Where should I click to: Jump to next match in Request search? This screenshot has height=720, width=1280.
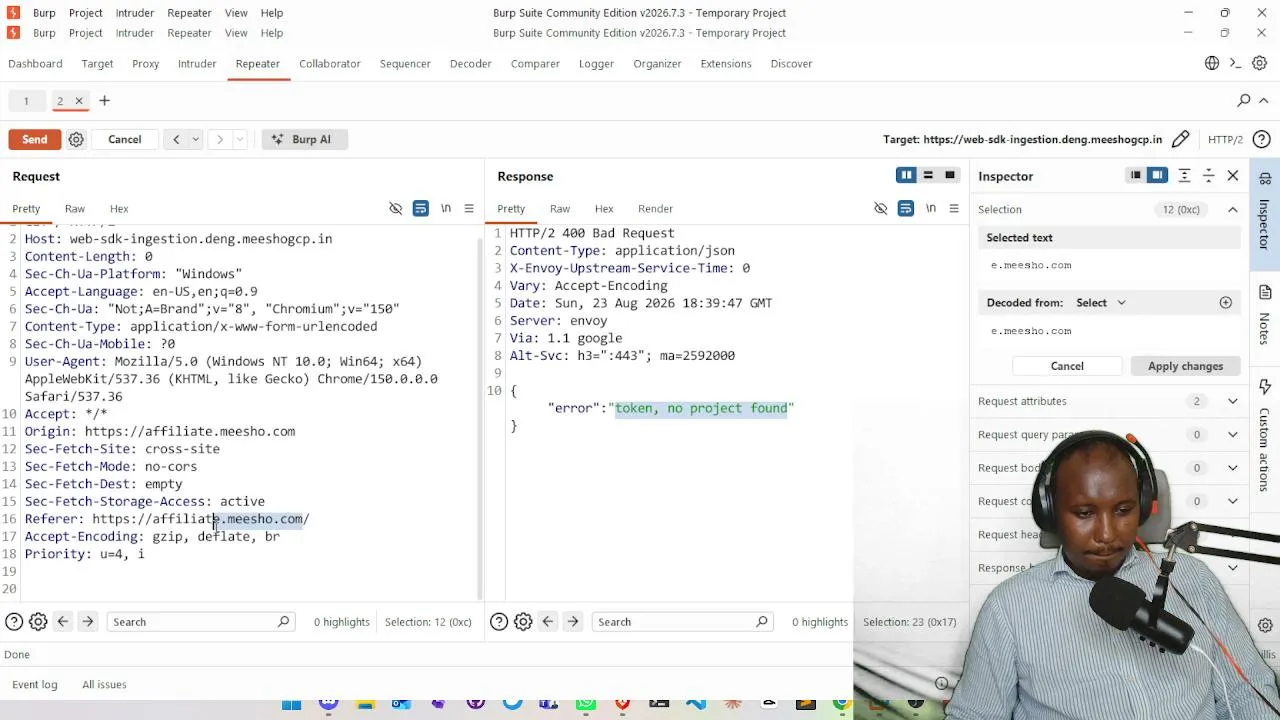pyautogui.click(x=88, y=622)
